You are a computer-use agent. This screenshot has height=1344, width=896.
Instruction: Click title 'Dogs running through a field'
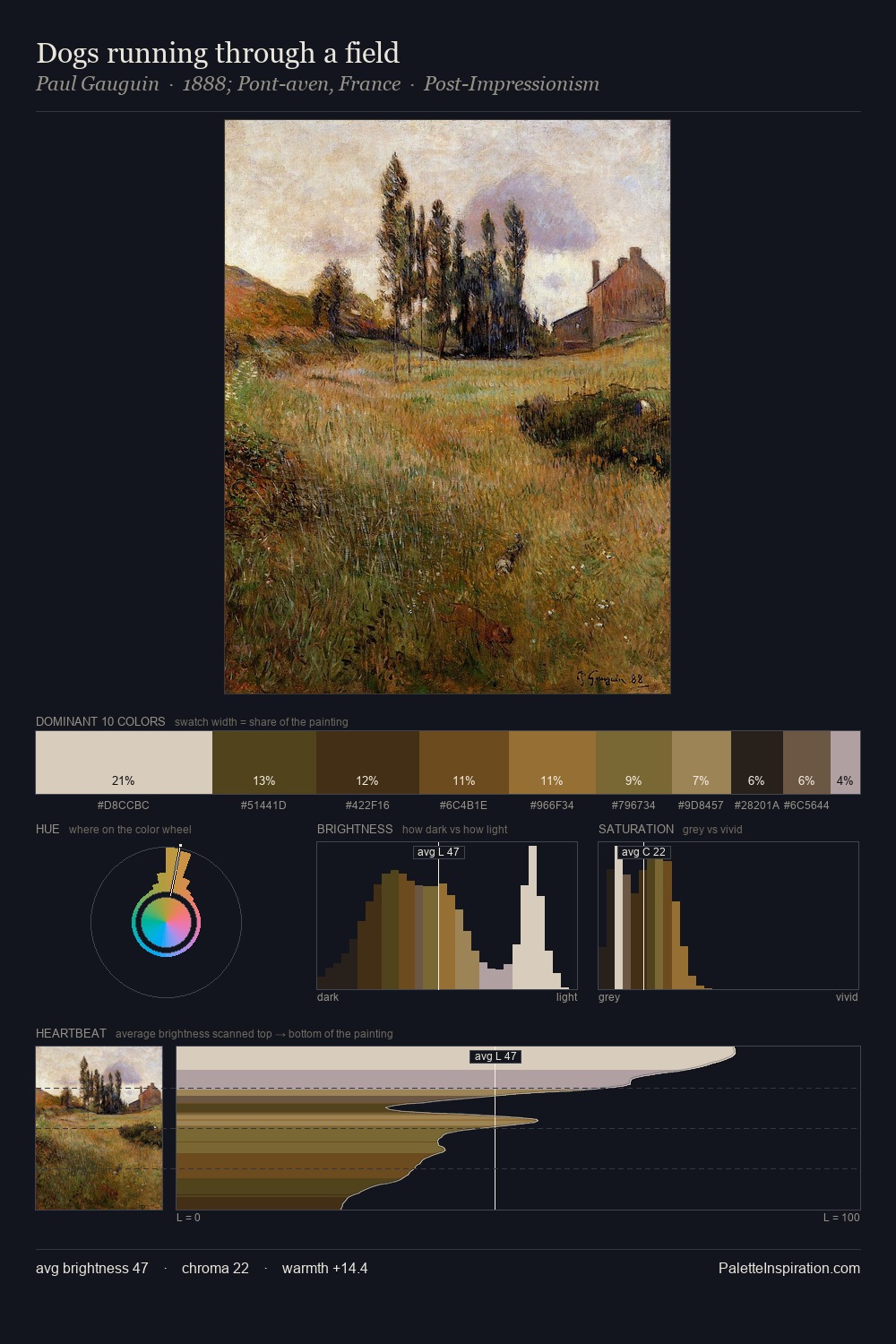[218, 53]
